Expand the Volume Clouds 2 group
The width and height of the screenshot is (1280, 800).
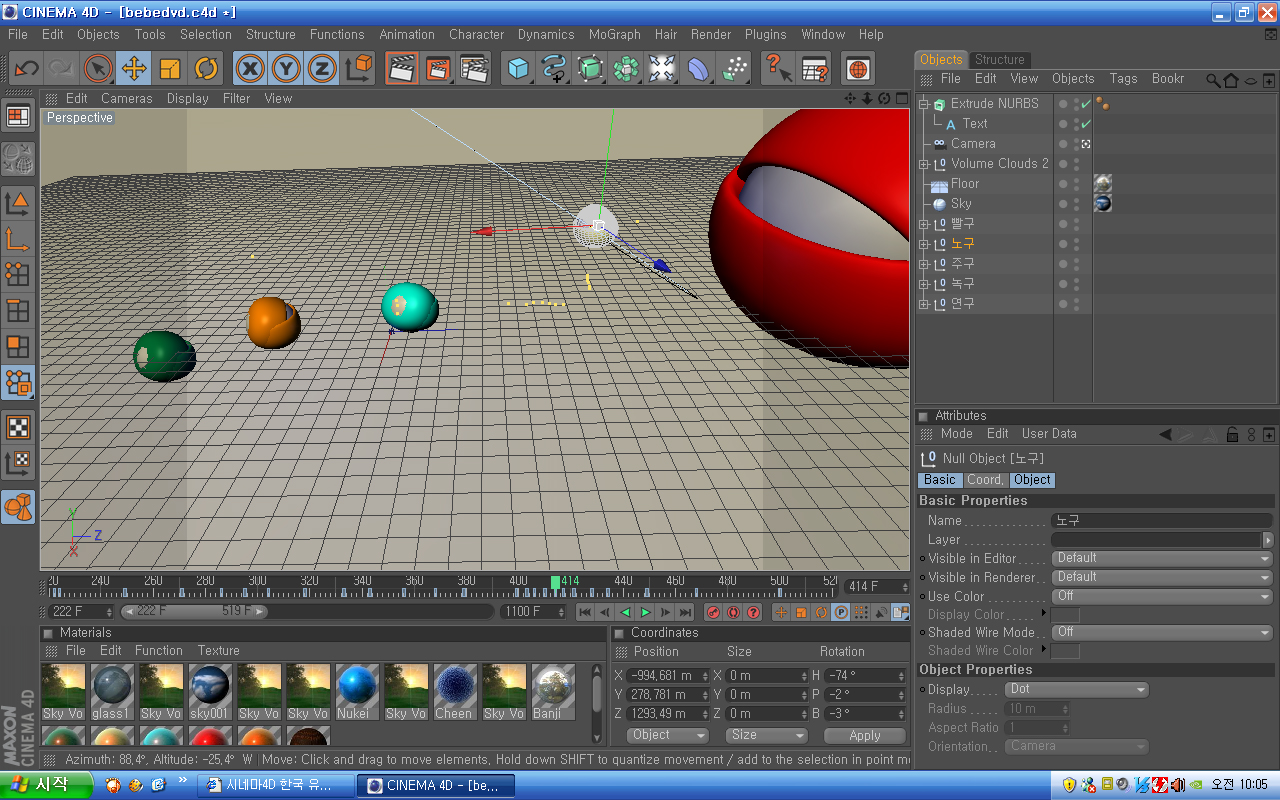924,163
